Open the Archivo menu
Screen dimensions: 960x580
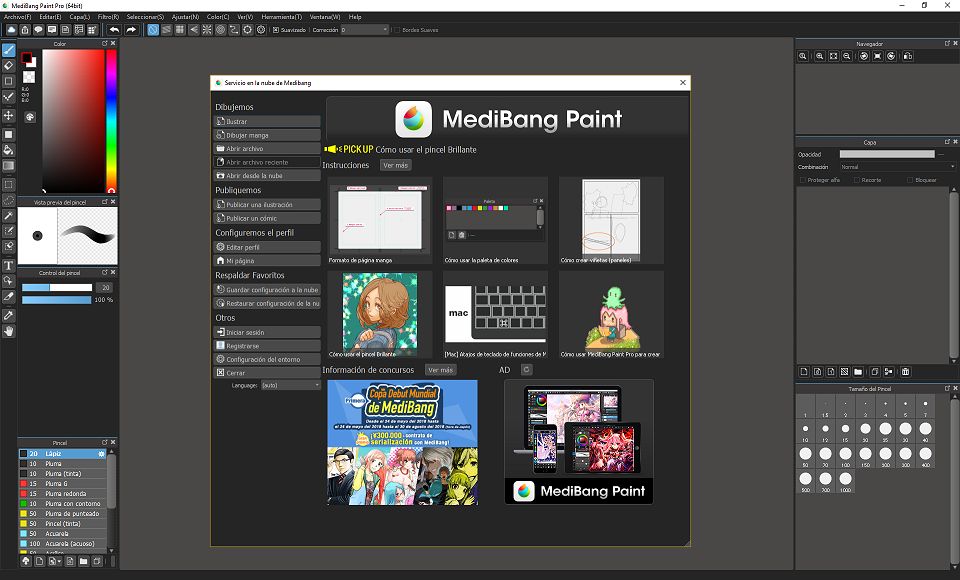click(x=17, y=17)
